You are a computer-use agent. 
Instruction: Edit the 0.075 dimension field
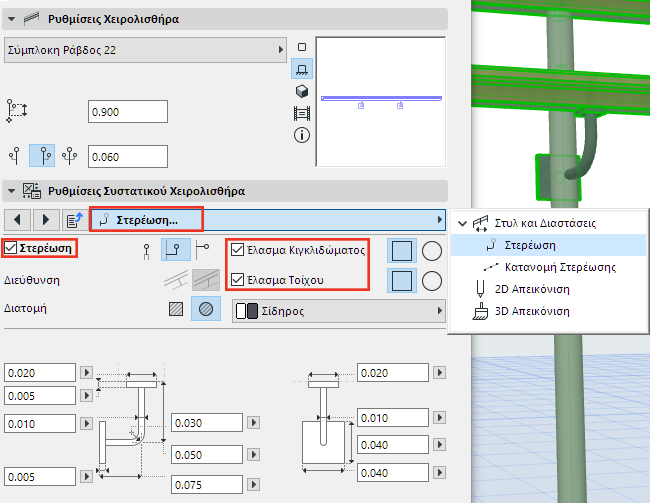207,484
